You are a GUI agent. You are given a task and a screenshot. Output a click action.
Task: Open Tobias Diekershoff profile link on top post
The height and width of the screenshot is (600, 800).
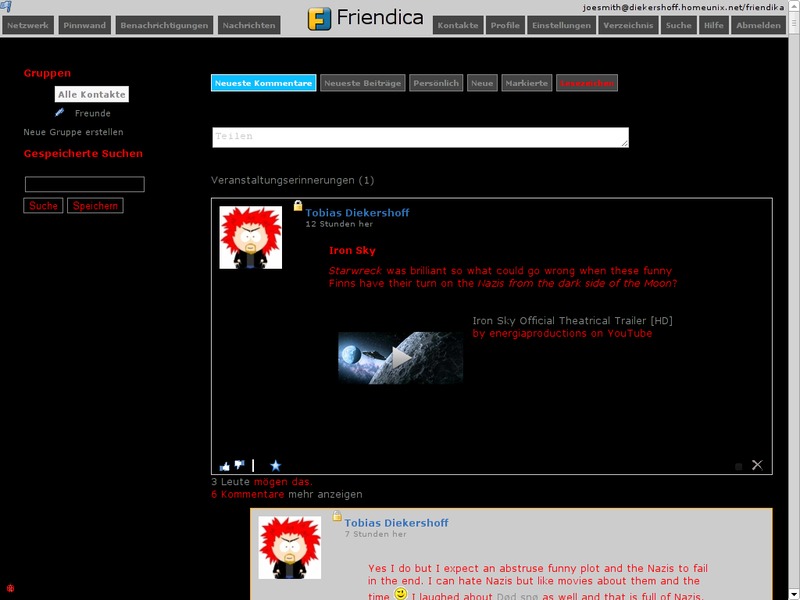point(357,213)
